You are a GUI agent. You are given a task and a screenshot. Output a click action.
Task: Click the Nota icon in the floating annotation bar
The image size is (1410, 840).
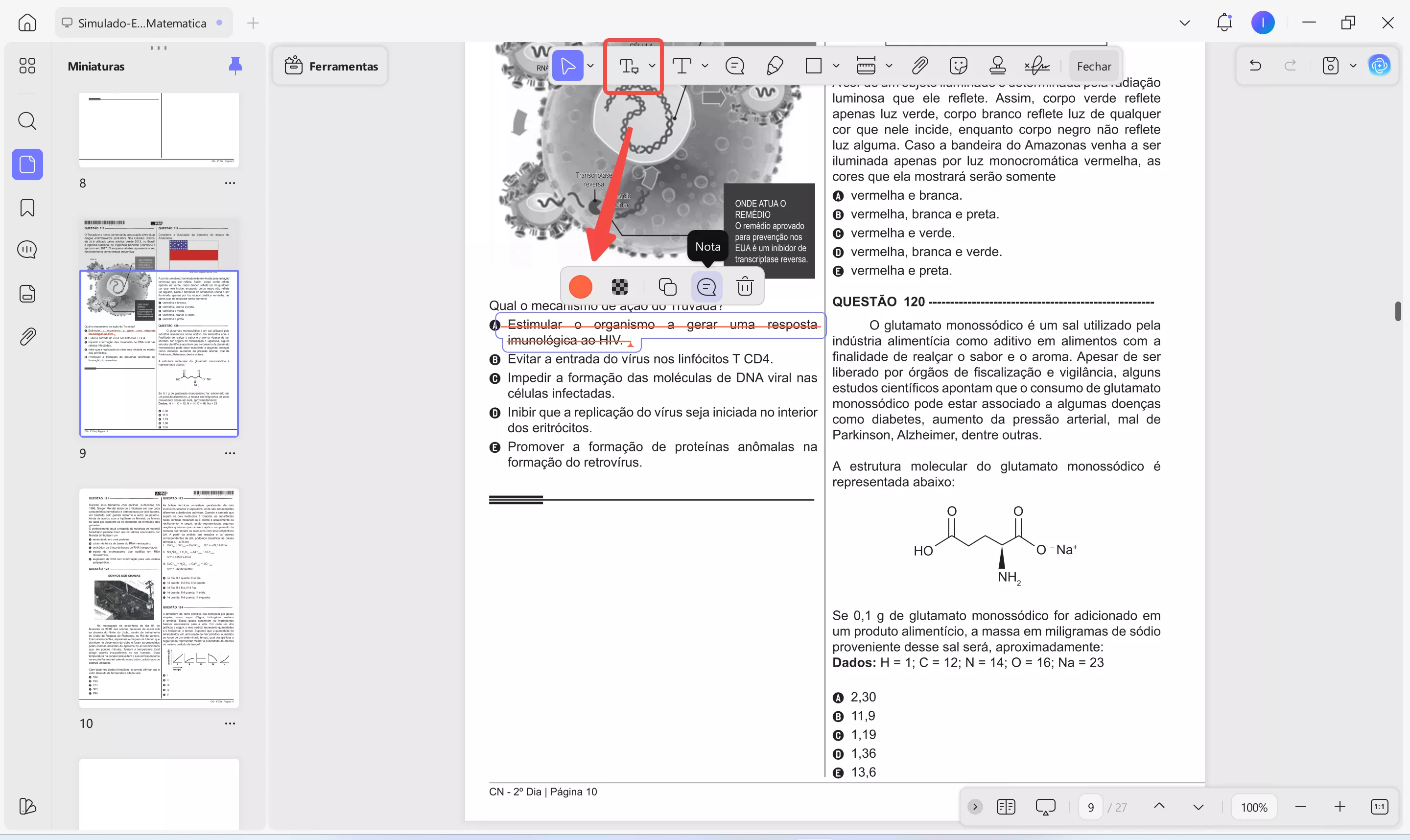[706, 287]
